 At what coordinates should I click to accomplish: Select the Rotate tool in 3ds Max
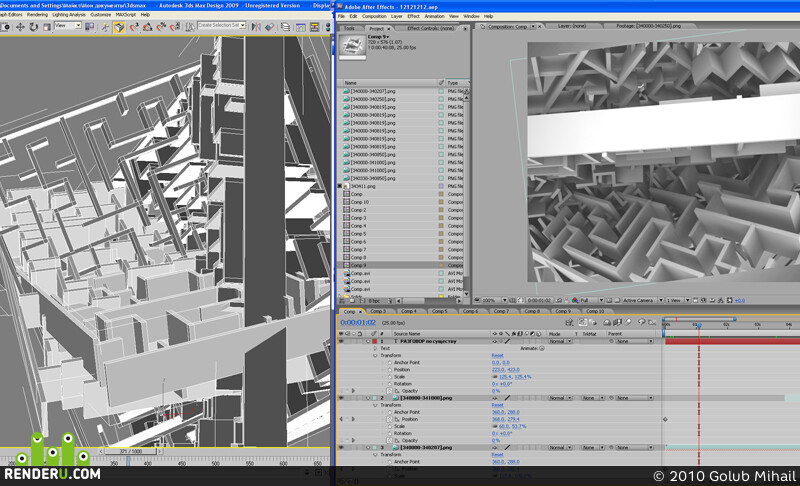coord(34,27)
